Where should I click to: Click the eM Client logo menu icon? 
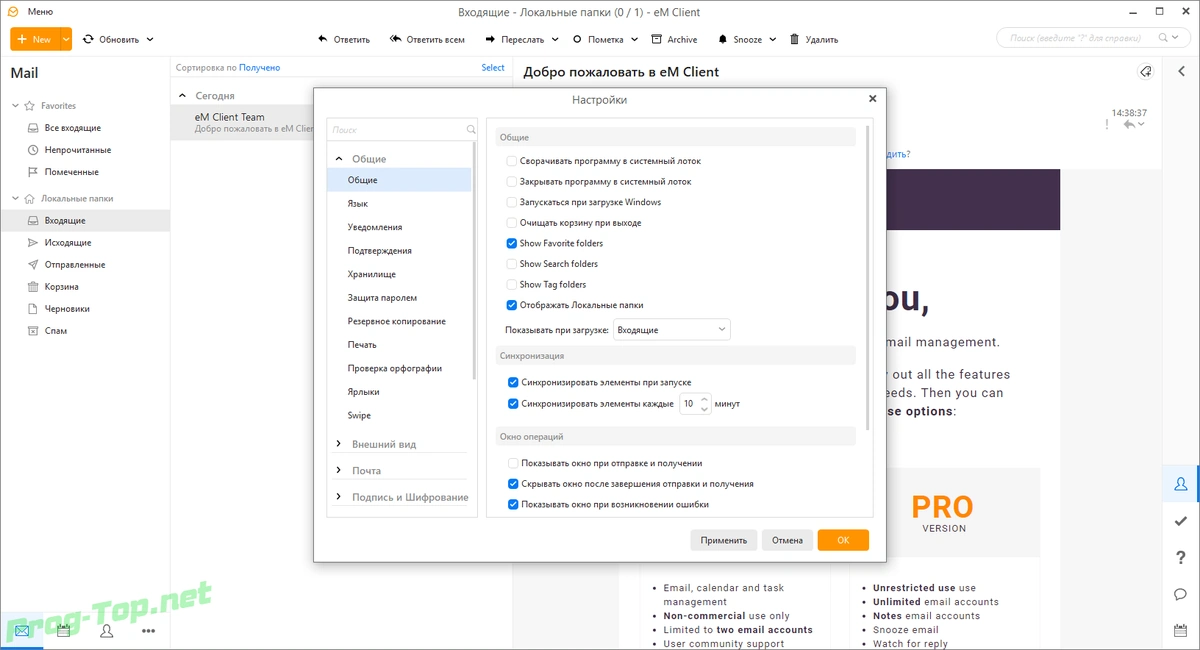click(14, 12)
